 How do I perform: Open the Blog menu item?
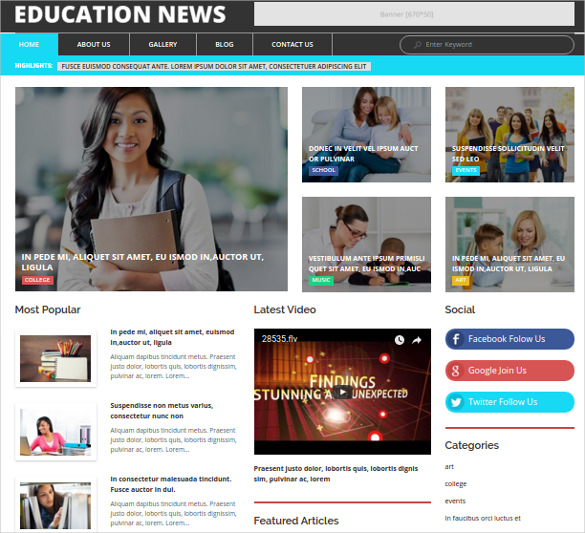tap(224, 44)
